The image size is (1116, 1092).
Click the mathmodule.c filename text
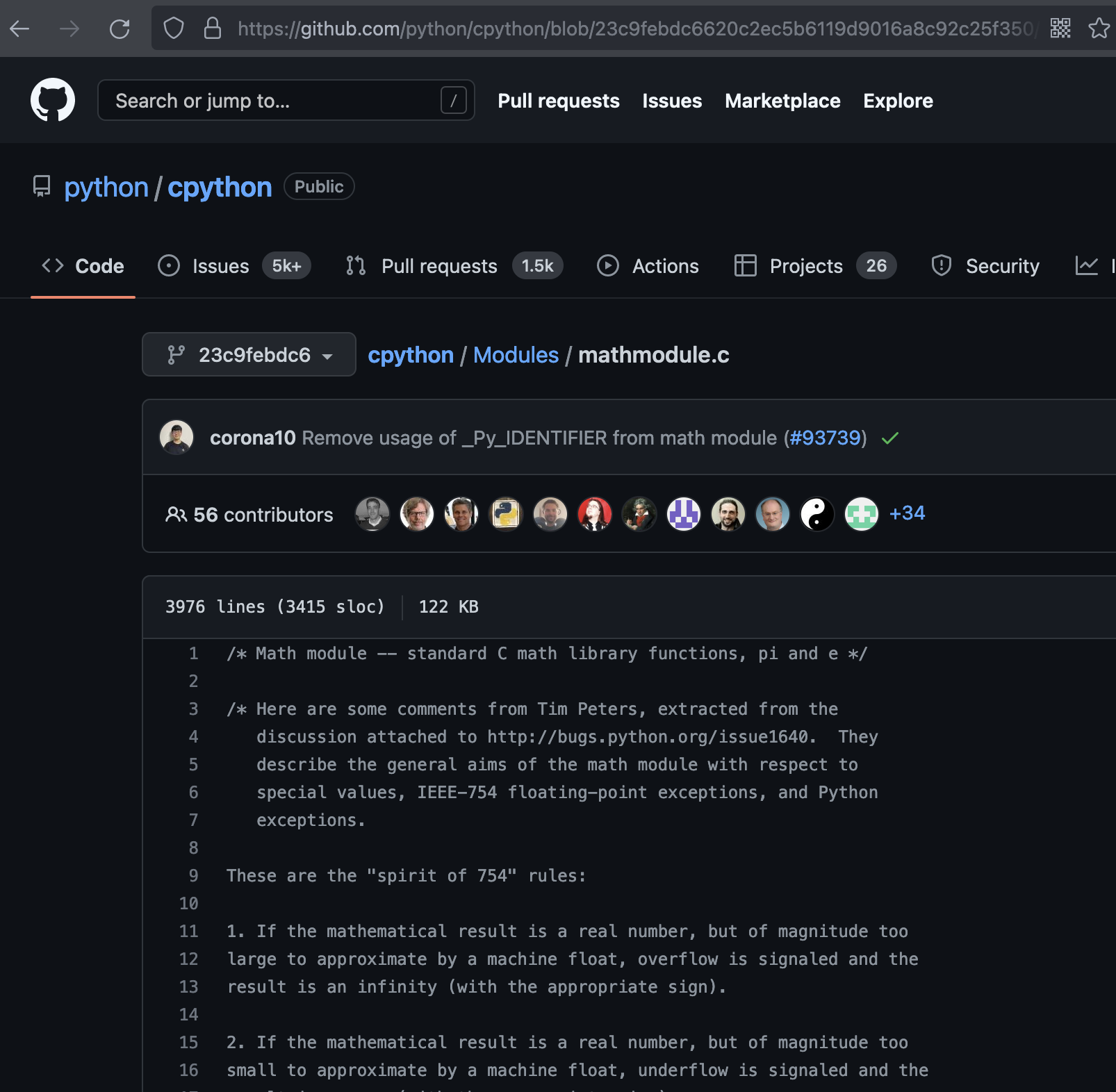pyautogui.click(x=654, y=355)
